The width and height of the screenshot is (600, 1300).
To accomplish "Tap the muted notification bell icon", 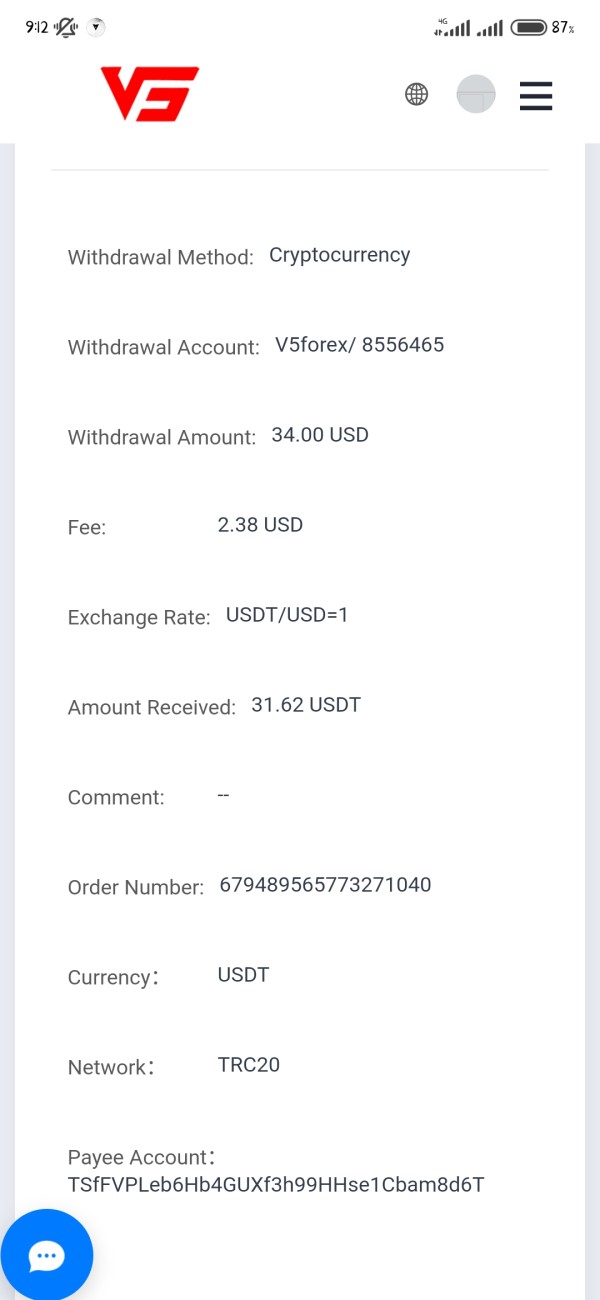I will (66, 28).
